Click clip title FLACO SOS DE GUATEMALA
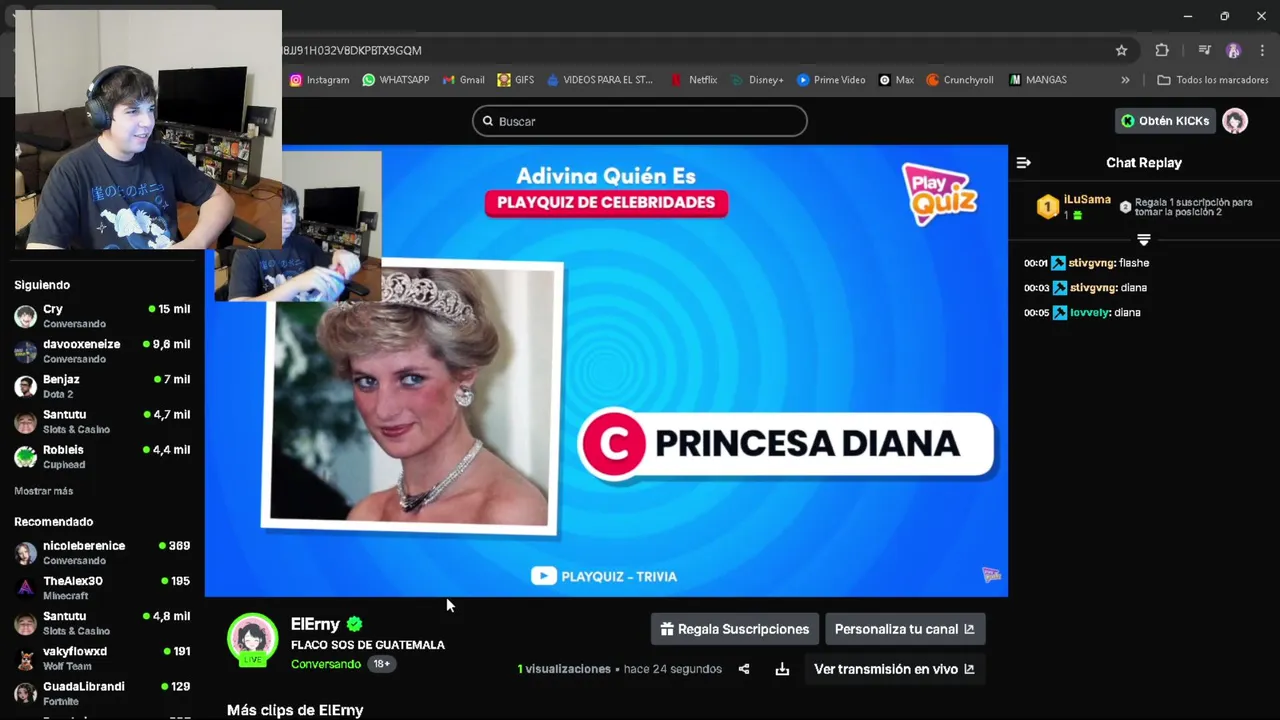 pos(368,645)
